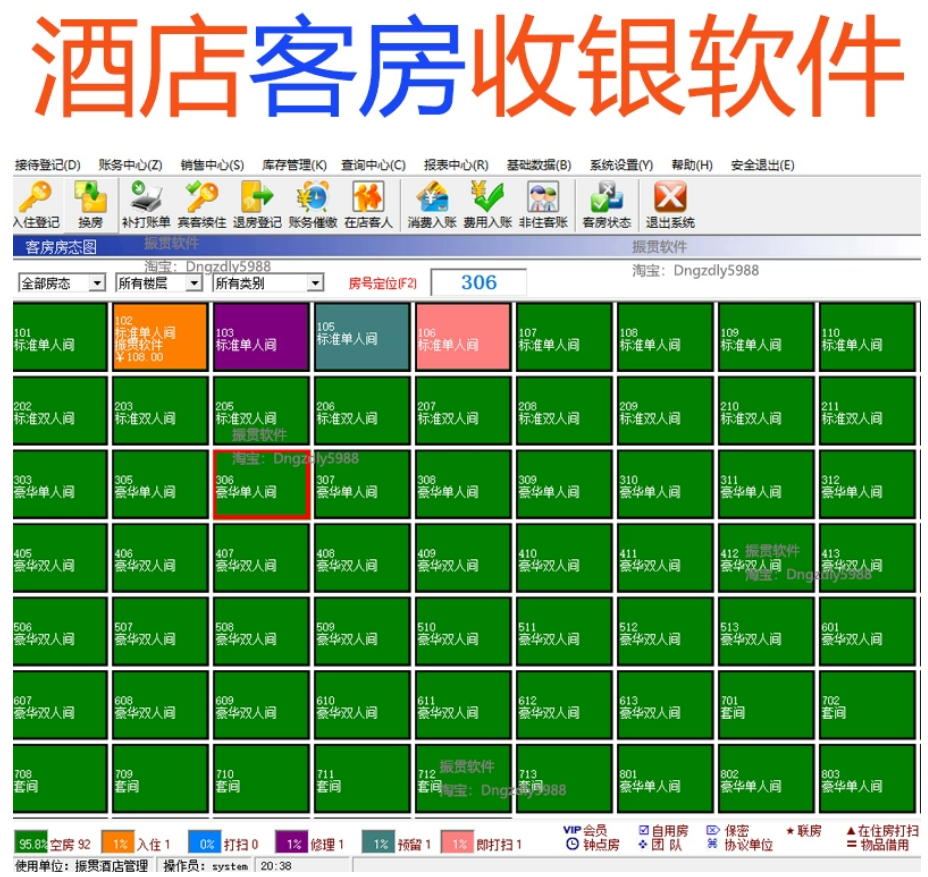This screenshot has width=928, height=877.
Task: Open the 报表中心(R) menu
Action: tap(456, 165)
